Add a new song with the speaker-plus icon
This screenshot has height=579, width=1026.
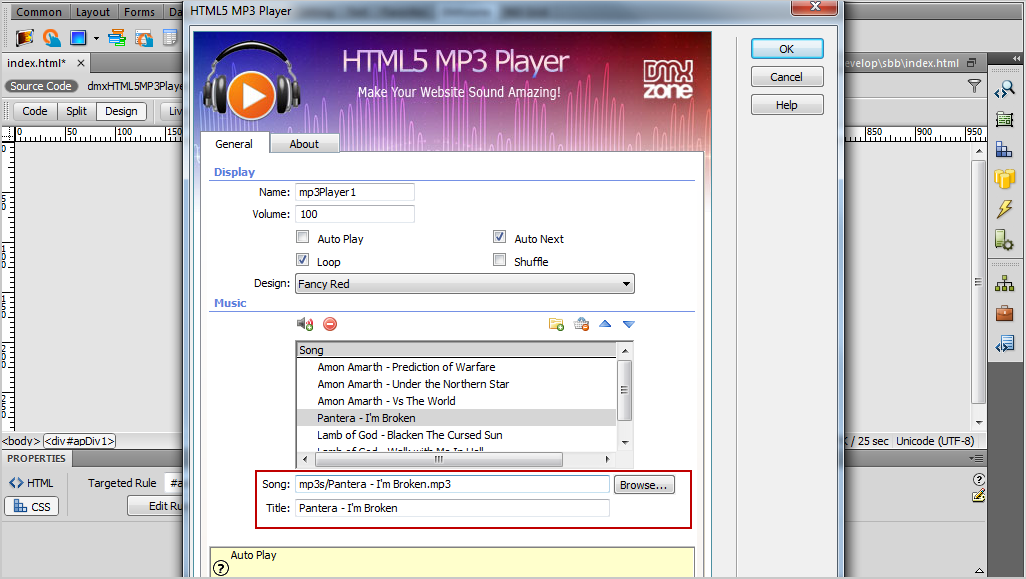coord(305,324)
